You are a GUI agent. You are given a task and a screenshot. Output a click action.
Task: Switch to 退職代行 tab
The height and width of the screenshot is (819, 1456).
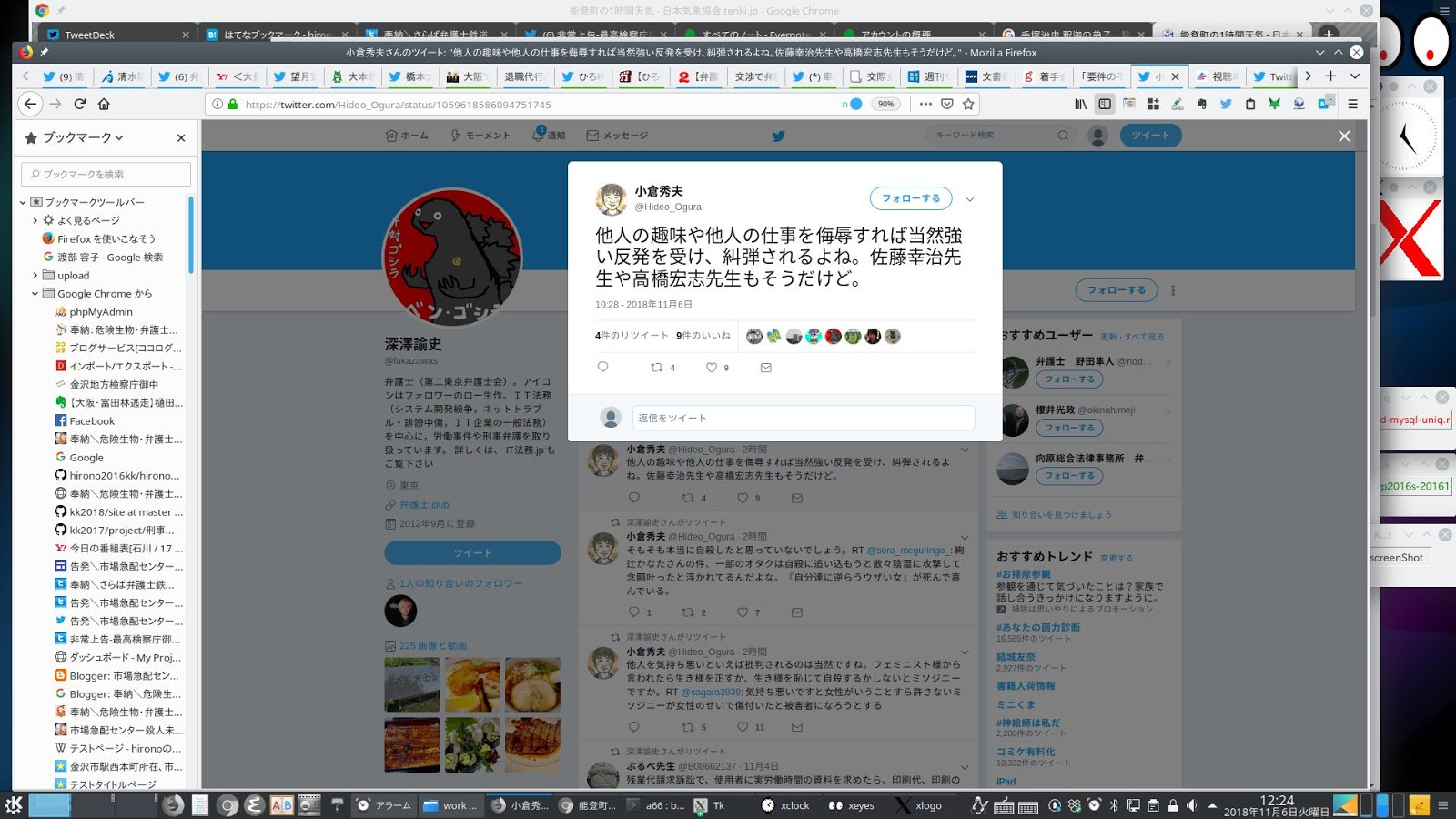coord(523,76)
